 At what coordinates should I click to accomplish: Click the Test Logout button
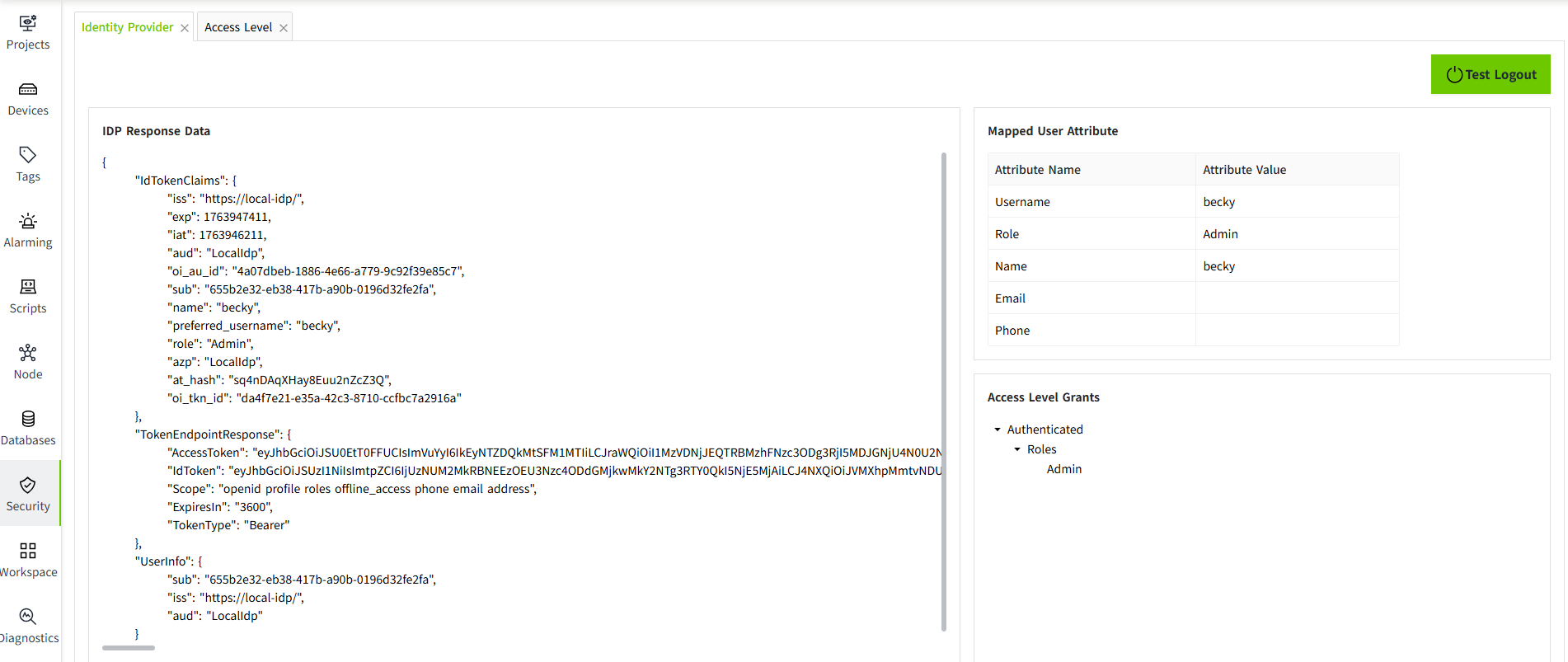click(x=1491, y=74)
